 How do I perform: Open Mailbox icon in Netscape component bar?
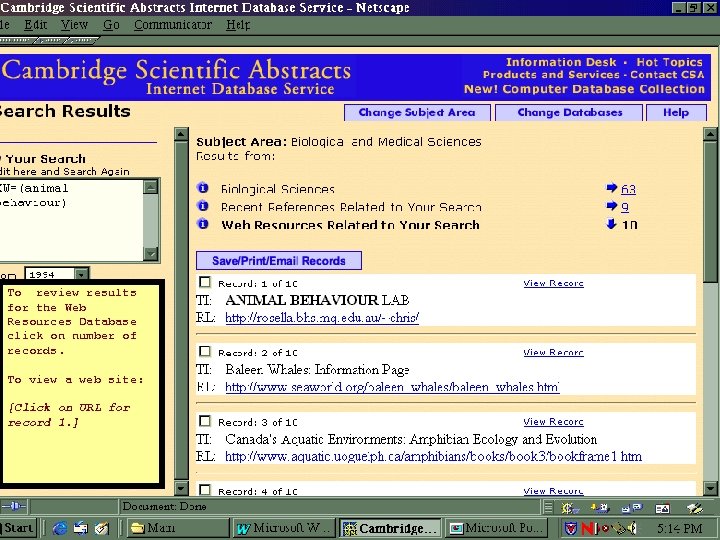600,508
